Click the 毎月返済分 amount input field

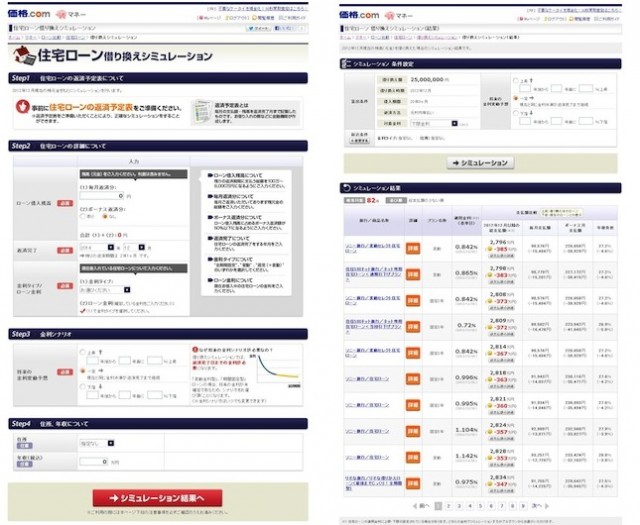[100, 197]
